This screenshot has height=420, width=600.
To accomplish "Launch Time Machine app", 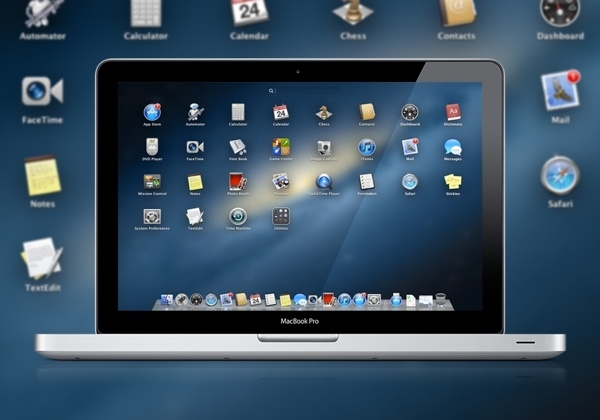I will (238, 217).
